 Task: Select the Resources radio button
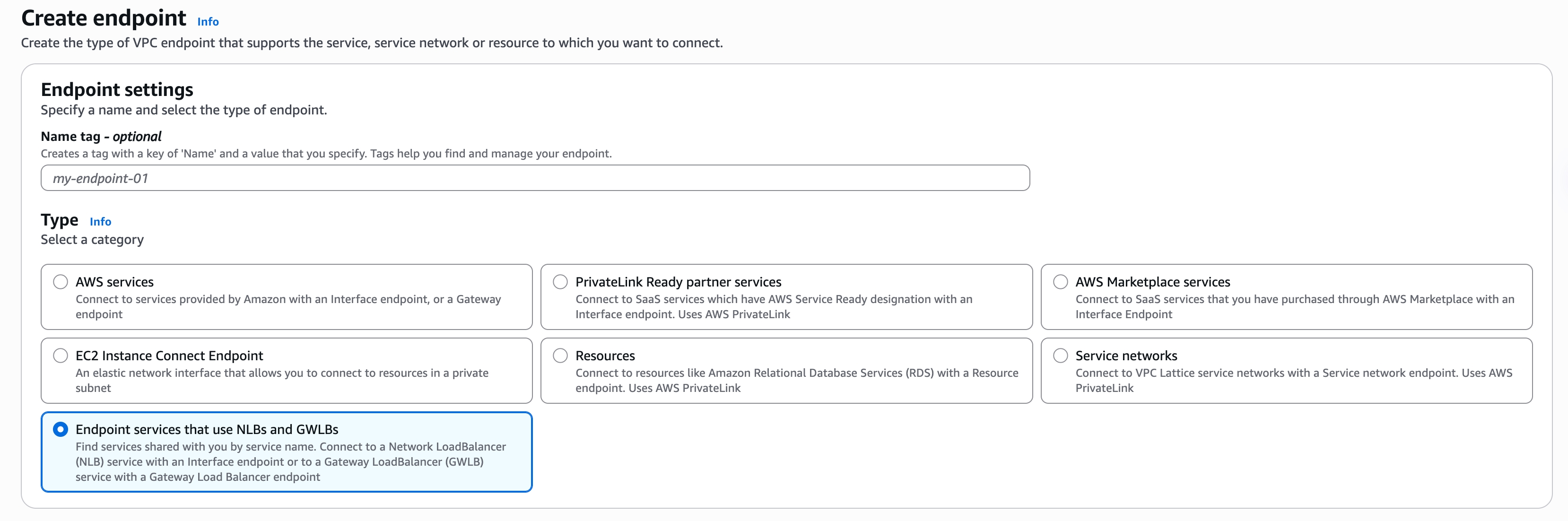tap(560, 356)
